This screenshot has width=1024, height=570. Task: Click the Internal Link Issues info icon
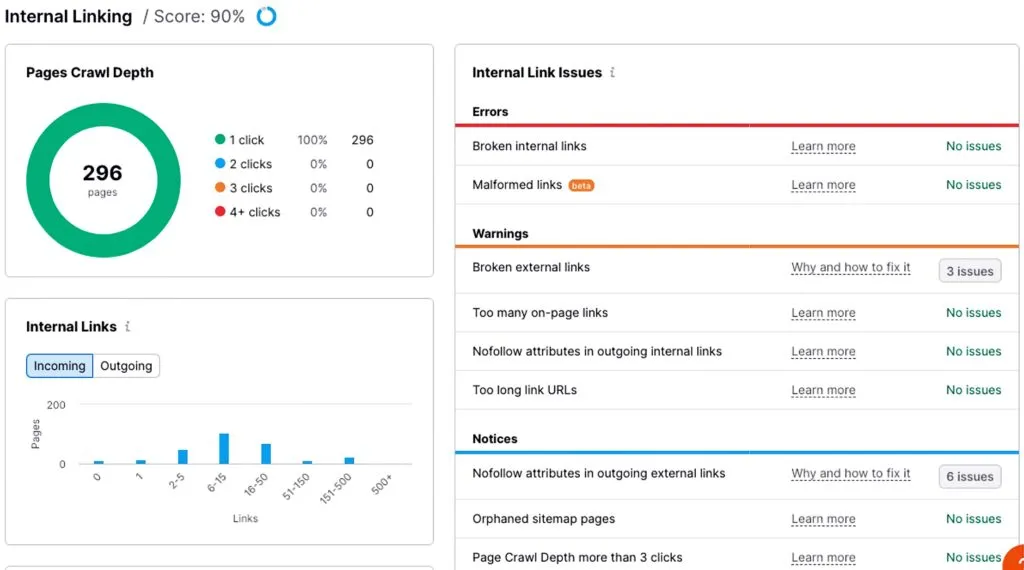point(612,72)
